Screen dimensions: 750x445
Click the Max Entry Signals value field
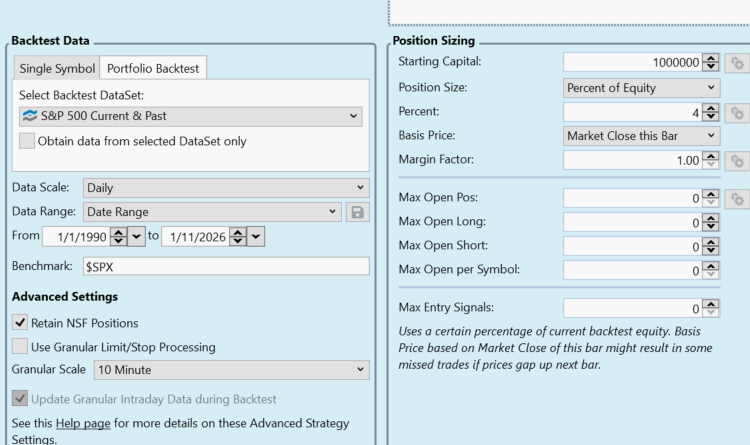632,309
